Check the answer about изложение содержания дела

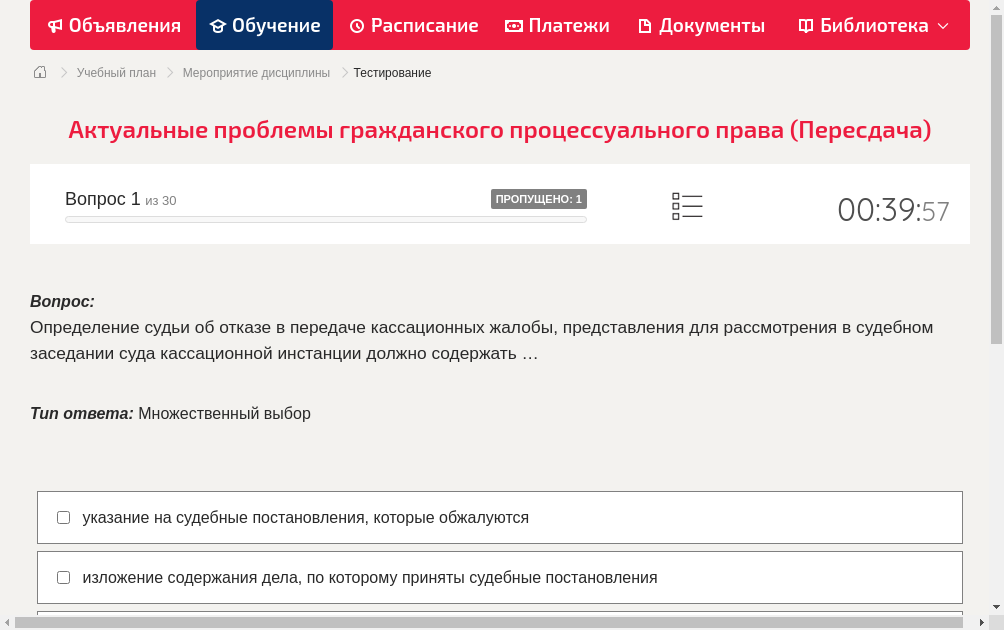(63, 577)
